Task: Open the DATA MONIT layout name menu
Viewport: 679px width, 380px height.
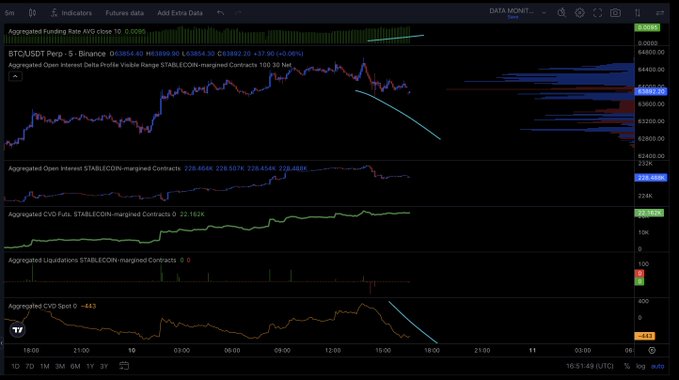Action: (x=511, y=11)
